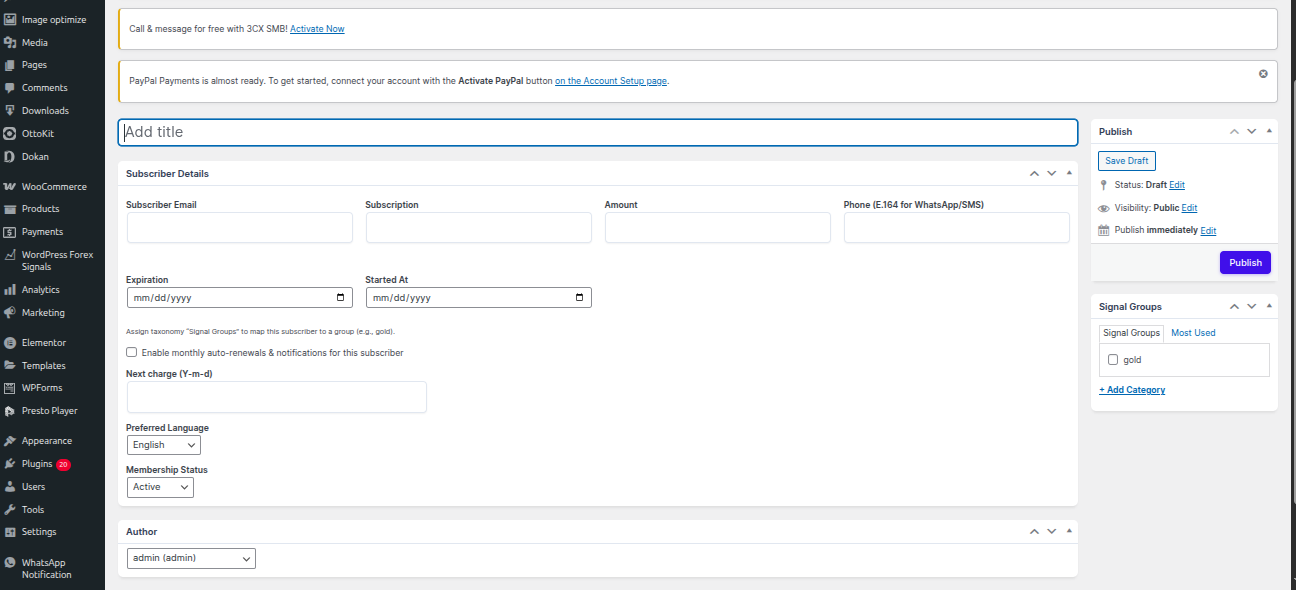Viewport: 1296px width, 590px height.
Task: Open the Author selection dropdown
Action: [x=191, y=558]
